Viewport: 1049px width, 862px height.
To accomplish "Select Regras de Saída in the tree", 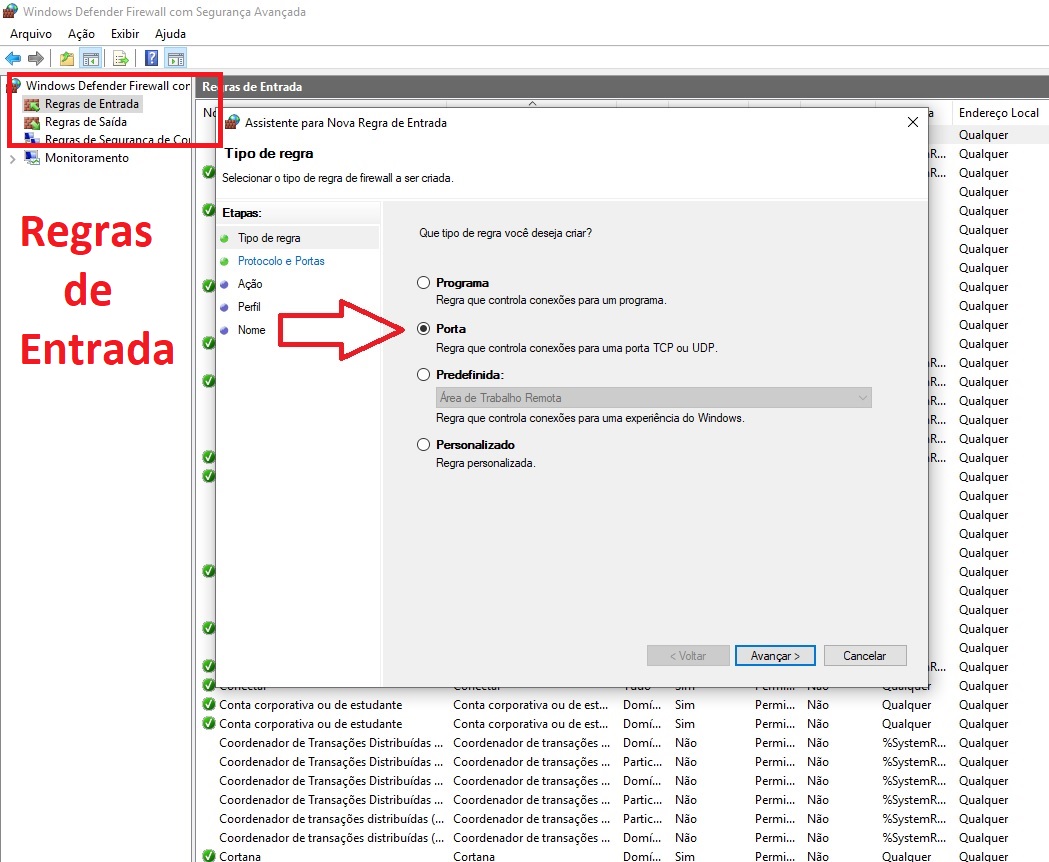I will click(86, 122).
